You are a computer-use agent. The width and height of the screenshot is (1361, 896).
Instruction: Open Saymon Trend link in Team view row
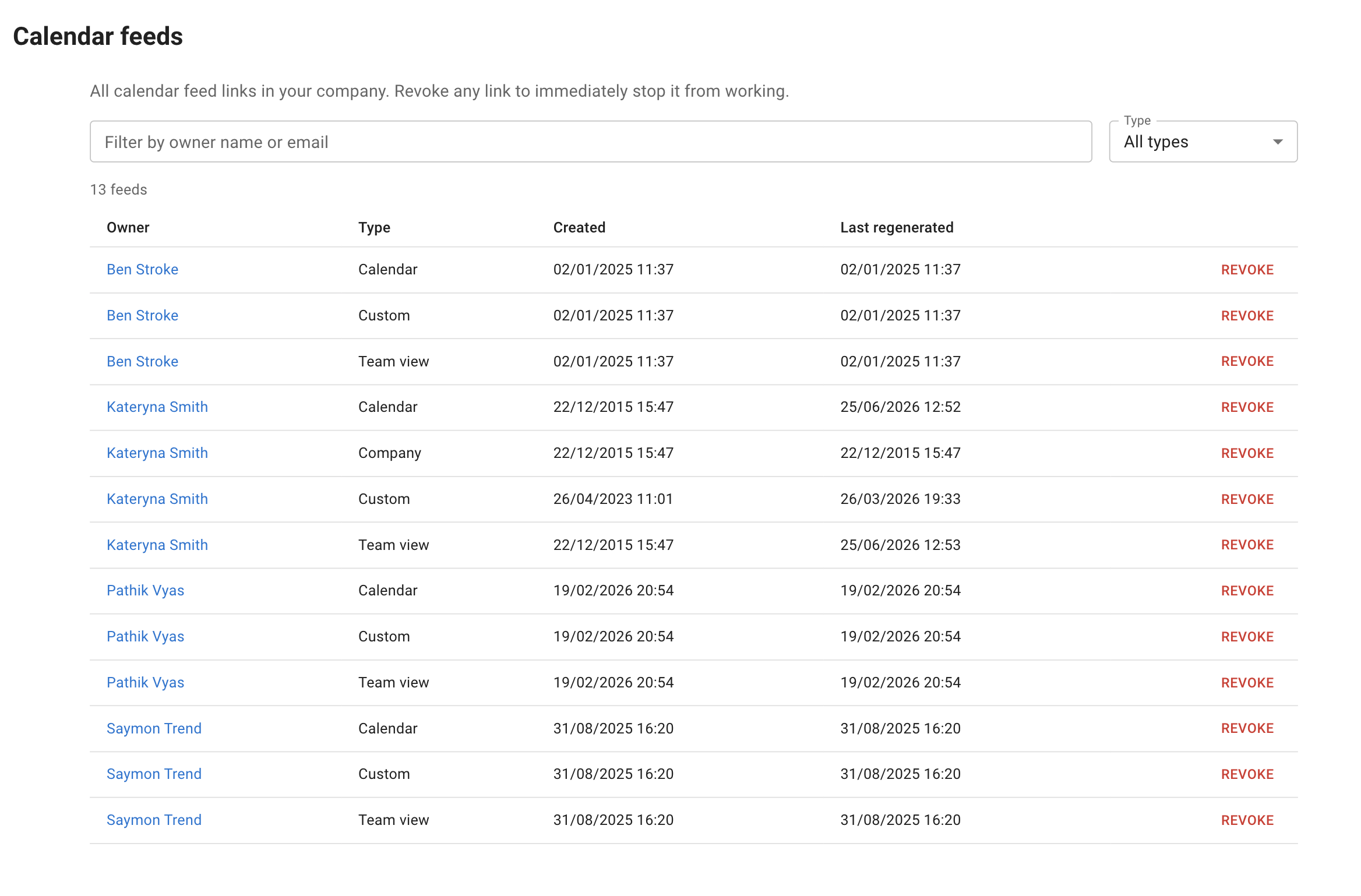click(x=154, y=820)
